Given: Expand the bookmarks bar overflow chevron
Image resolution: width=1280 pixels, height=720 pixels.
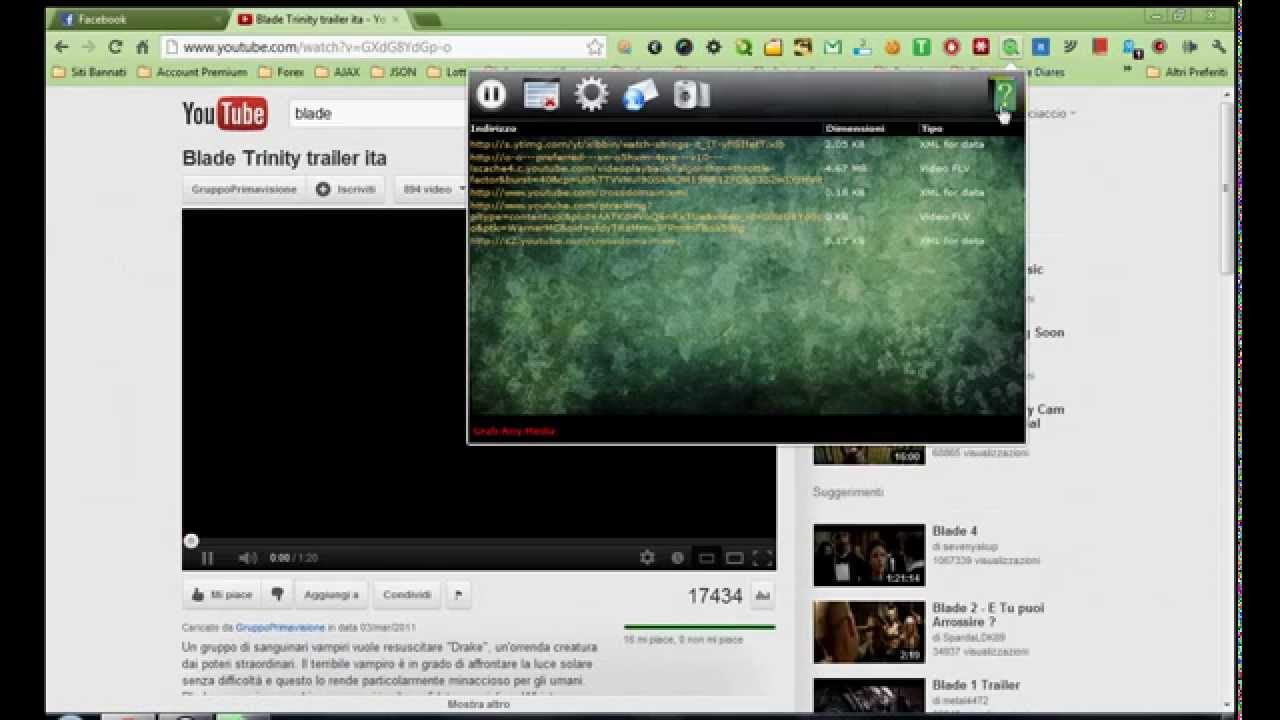Looking at the screenshot, I should (x=1128, y=71).
